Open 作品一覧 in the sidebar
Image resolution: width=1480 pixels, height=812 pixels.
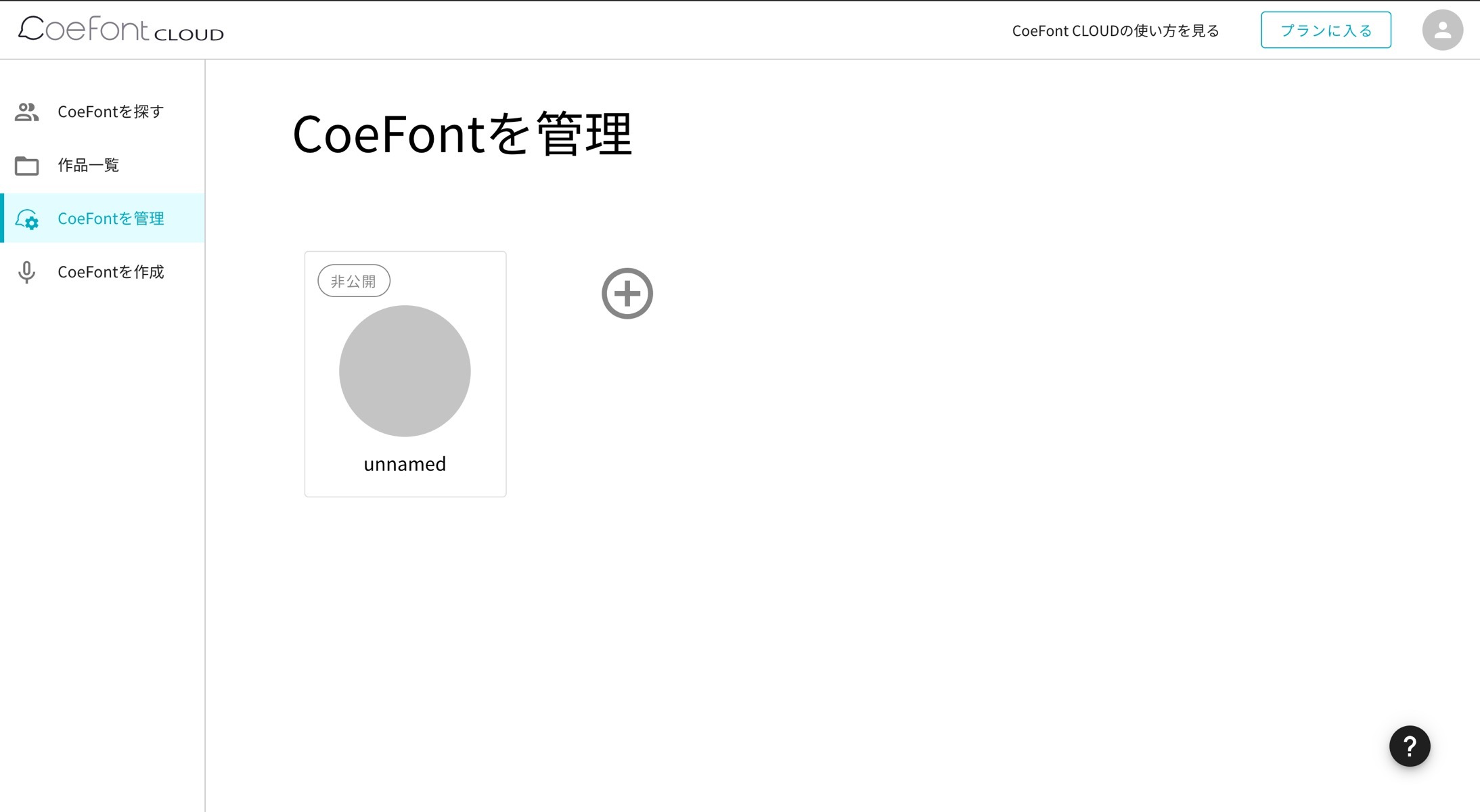click(103, 165)
